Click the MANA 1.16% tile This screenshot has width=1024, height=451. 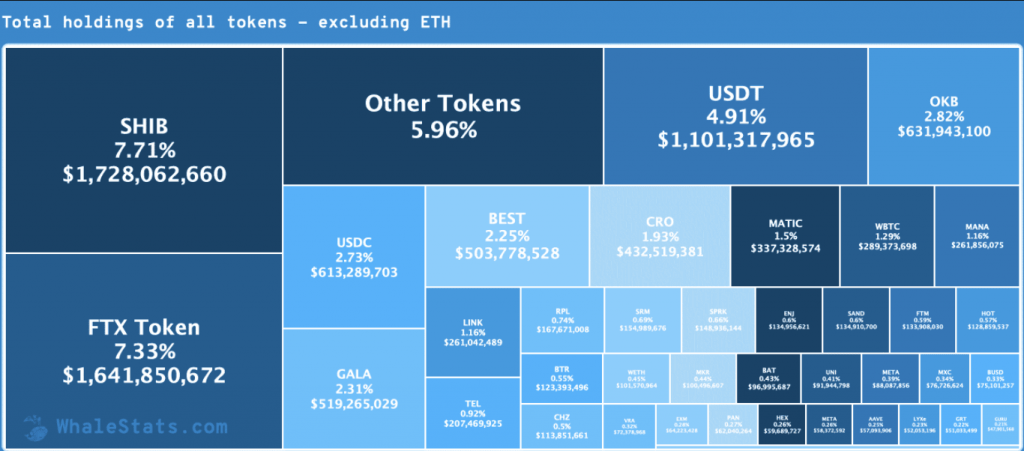tap(976, 236)
